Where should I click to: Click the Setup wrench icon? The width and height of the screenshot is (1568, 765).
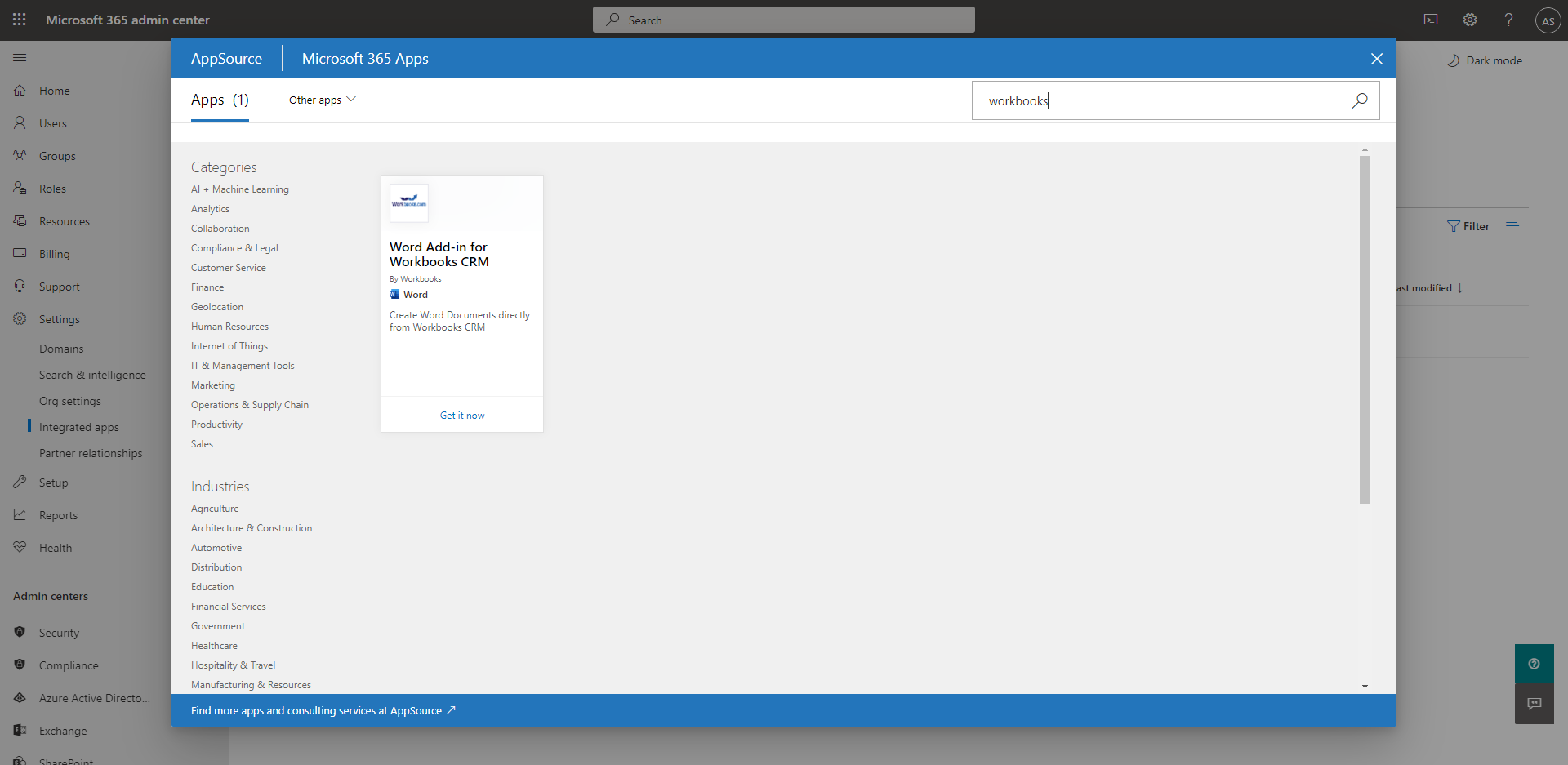tap(20, 483)
